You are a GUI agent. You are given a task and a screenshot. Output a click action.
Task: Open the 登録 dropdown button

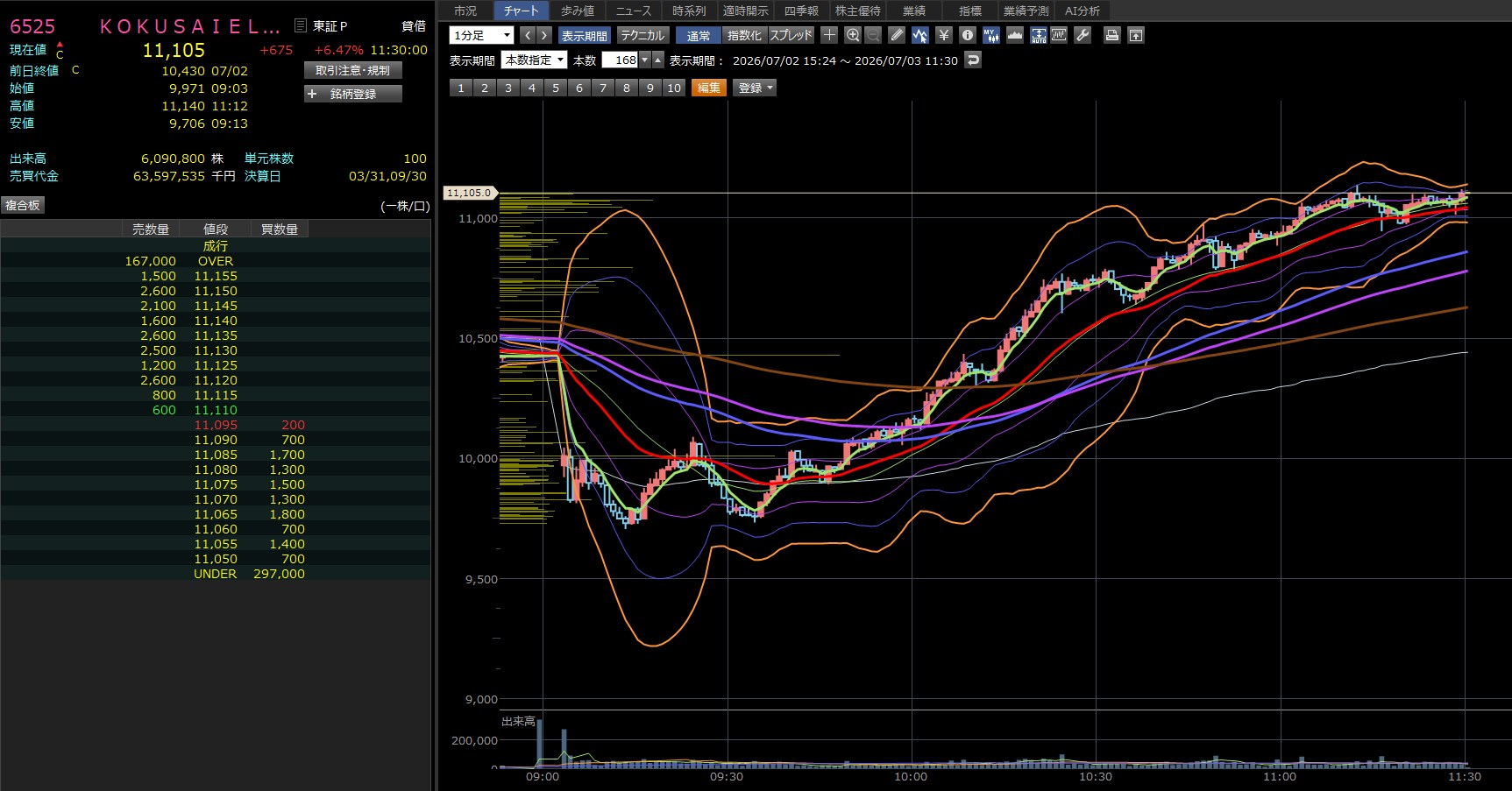[x=756, y=88]
